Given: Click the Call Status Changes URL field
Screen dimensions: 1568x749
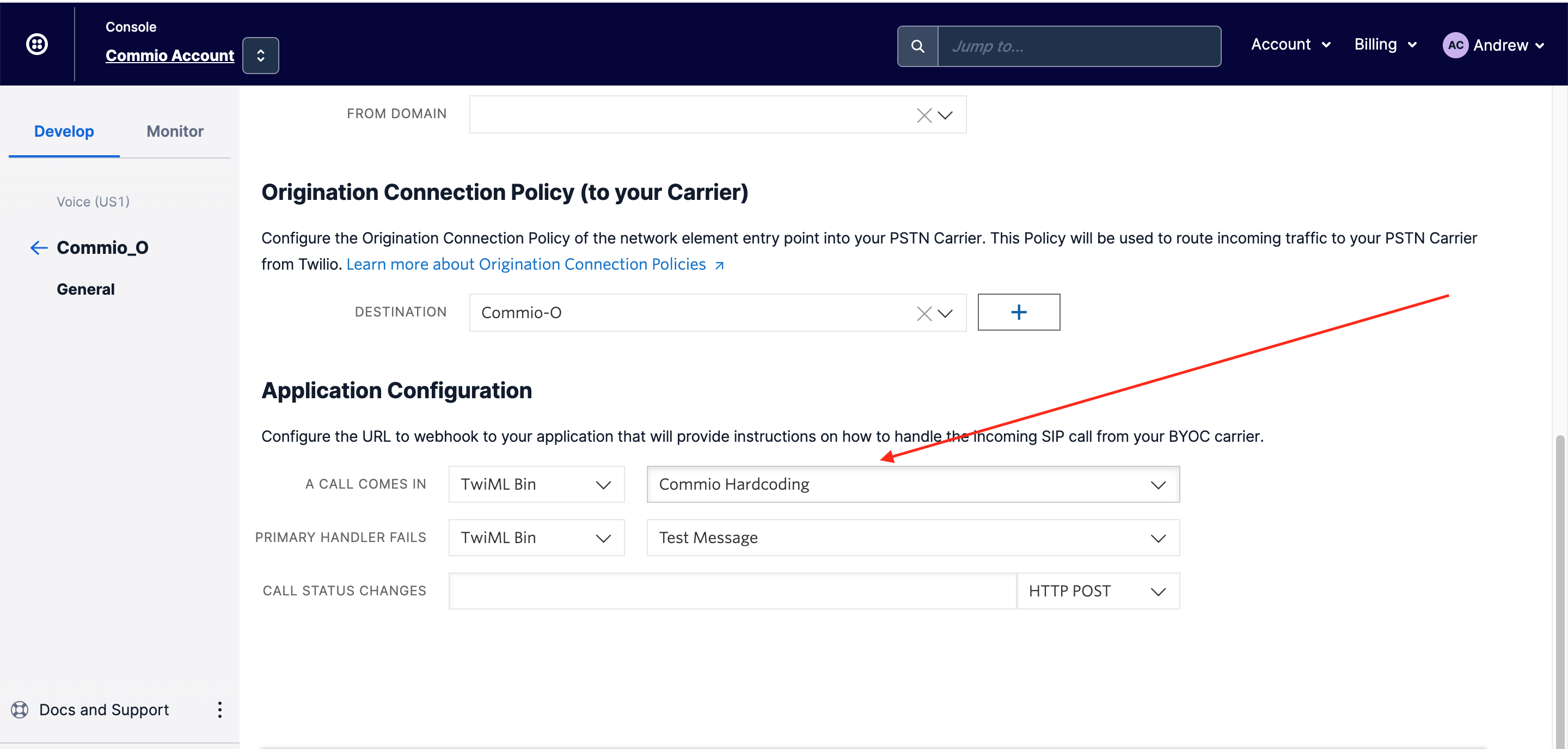Looking at the screenshot, I should coord(732,591).
